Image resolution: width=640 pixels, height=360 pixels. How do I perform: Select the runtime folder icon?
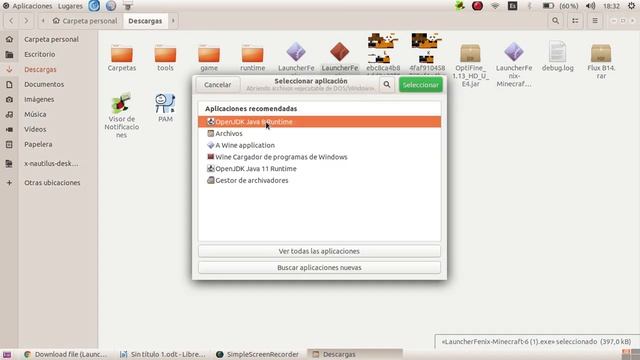pos(252,53)
